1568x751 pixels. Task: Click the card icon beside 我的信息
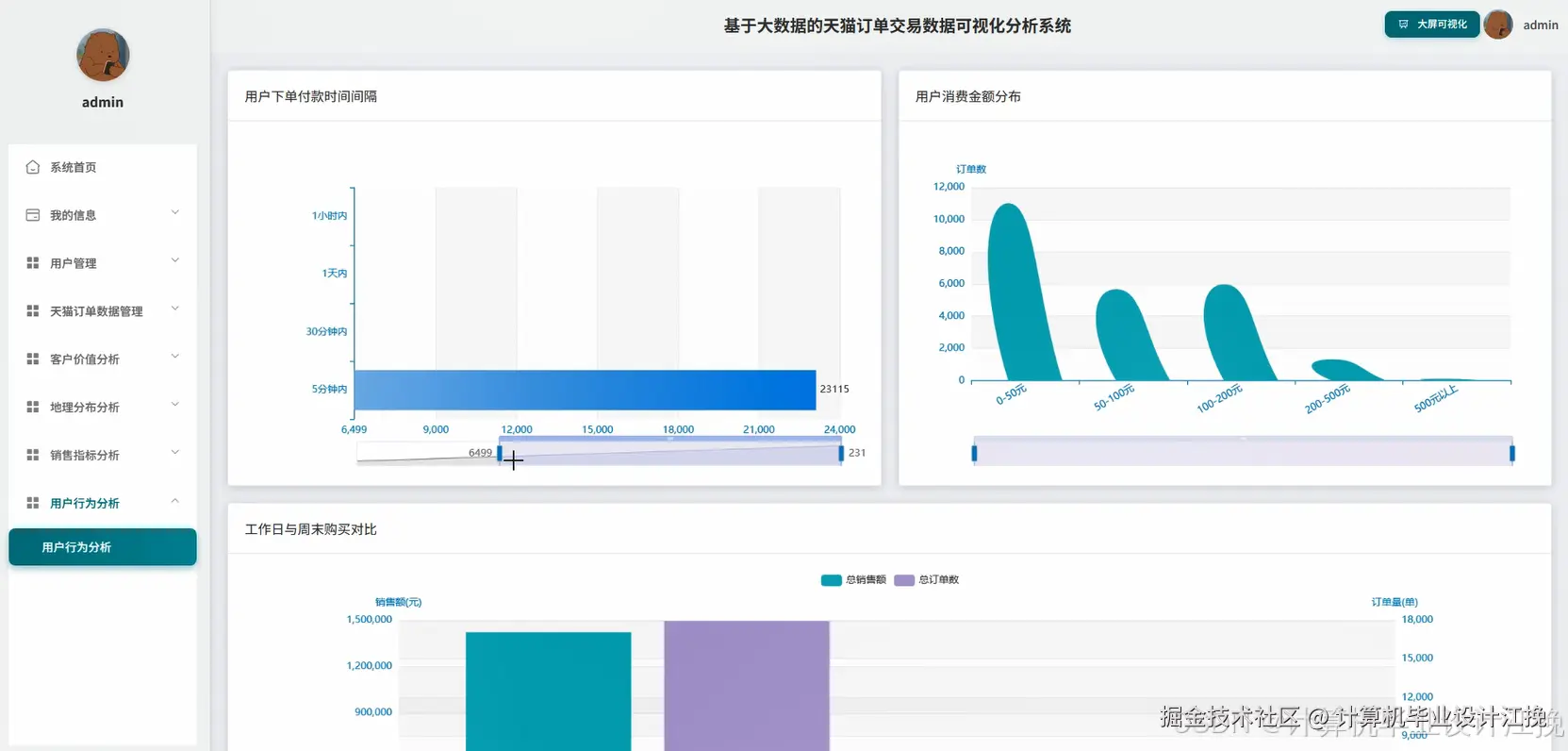pos(33,215)
